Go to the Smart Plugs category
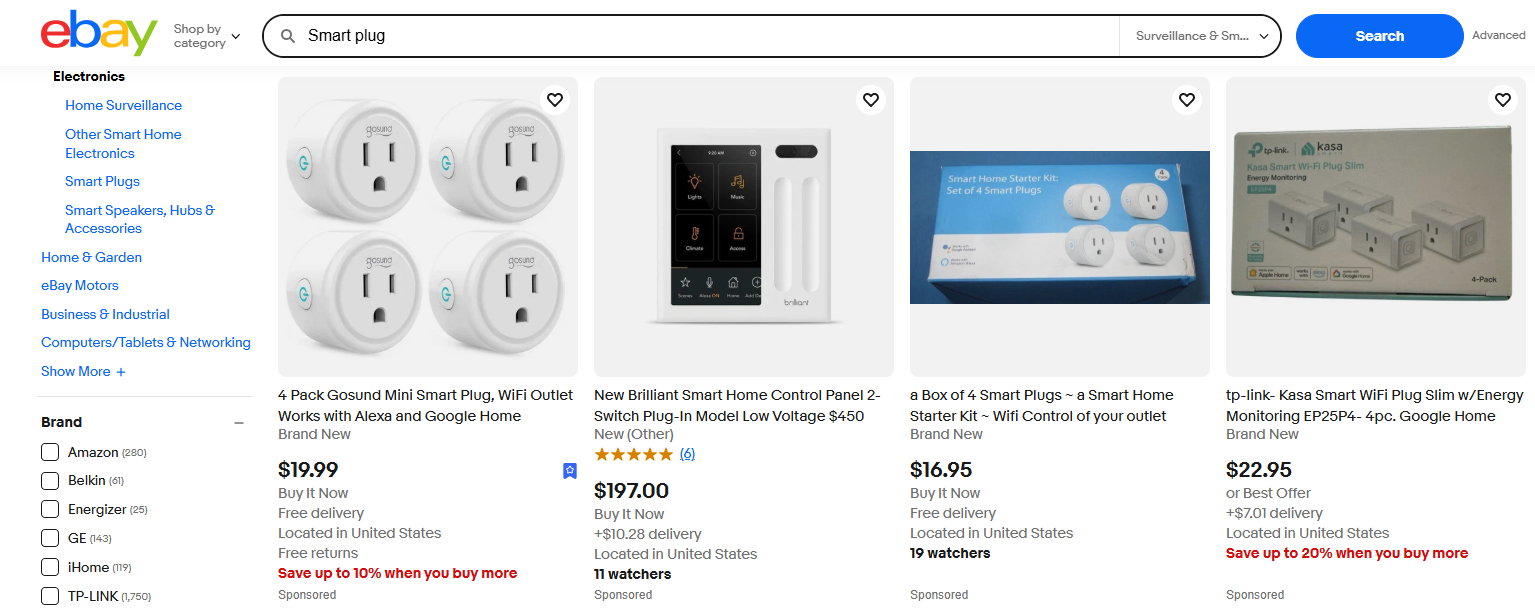This screenshot has width=1535, height=609. (101, 181)
